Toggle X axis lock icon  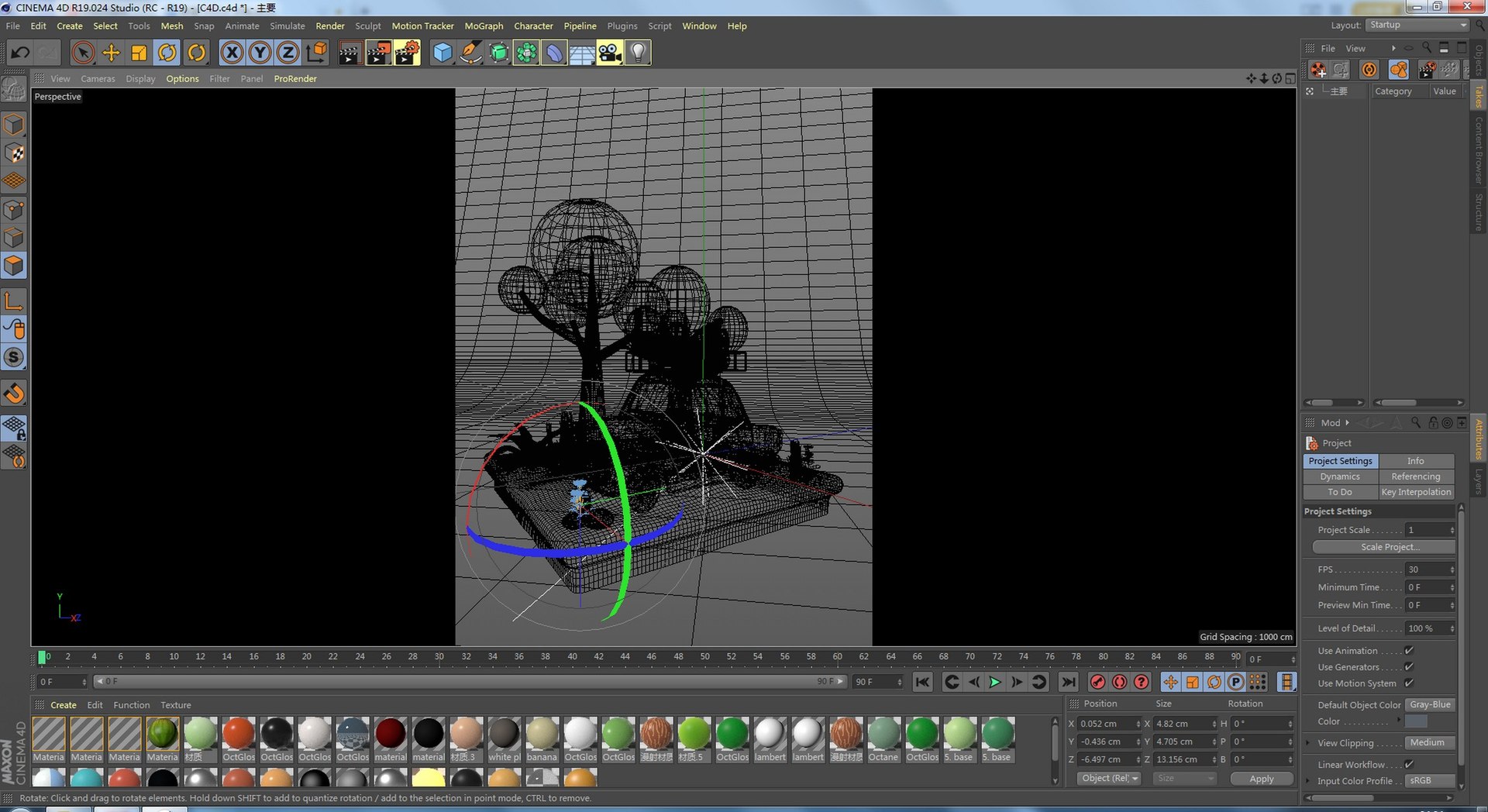pyautogui.click(x=232, y=53)
